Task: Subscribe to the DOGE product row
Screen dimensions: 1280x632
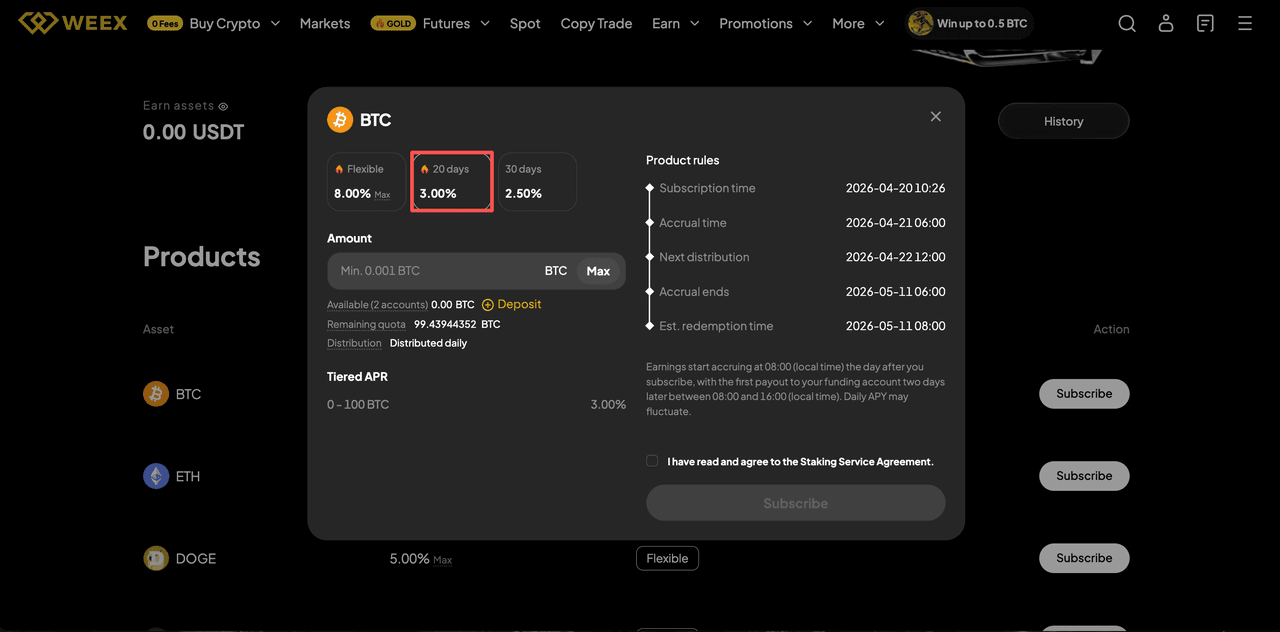Action: coord(1084,558)
